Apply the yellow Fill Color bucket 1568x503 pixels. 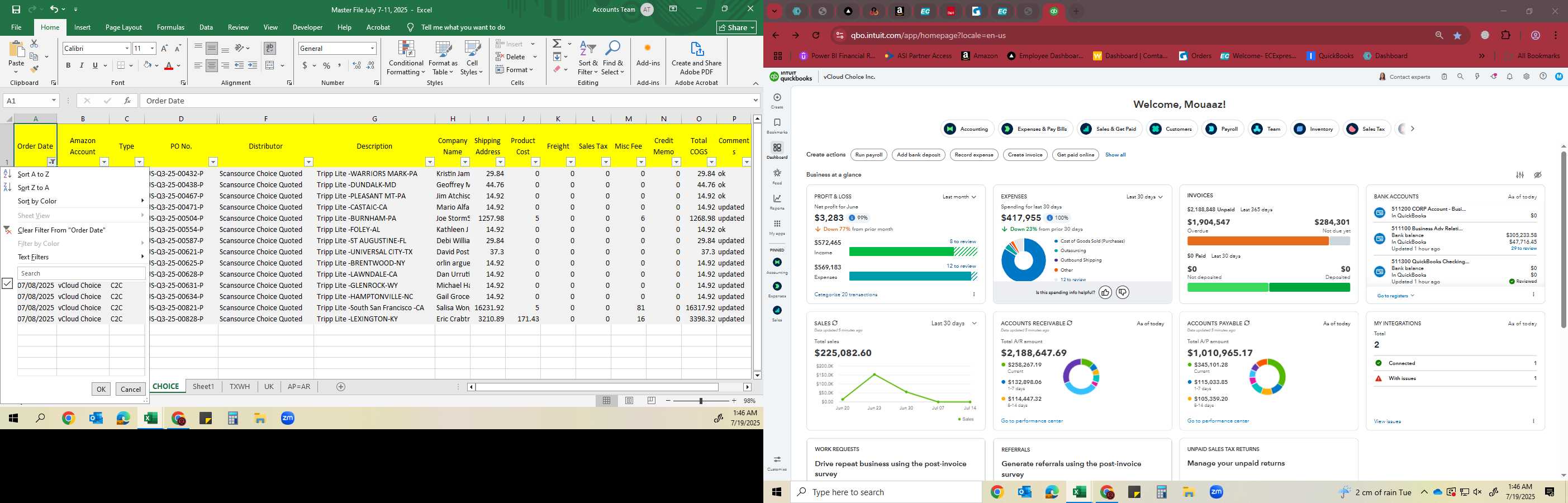(148, 66)
